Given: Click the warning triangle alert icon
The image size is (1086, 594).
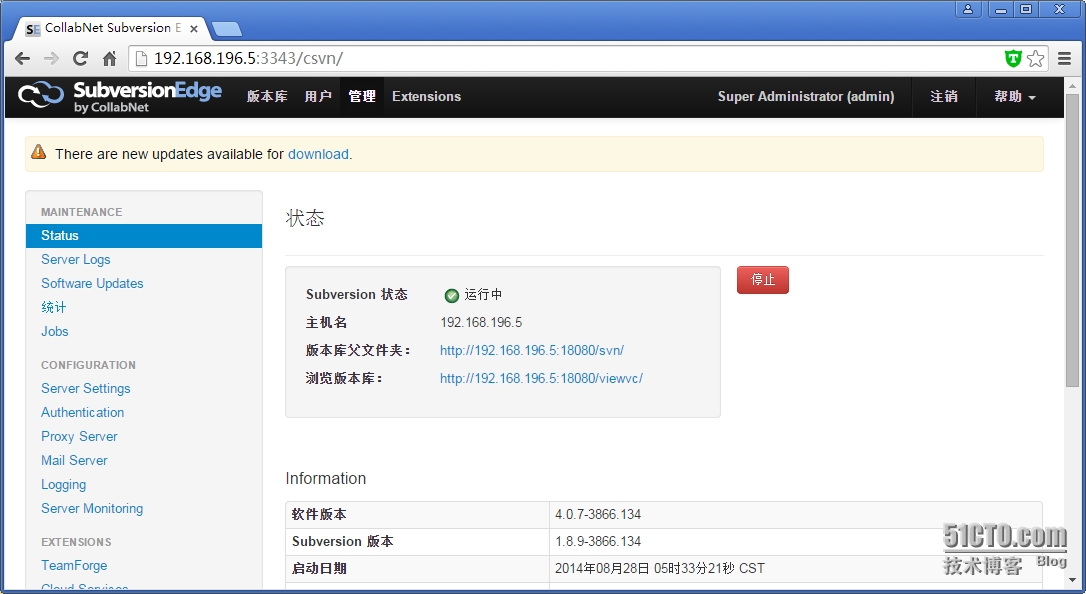Looking at the screenshot, I should point(39,152).
